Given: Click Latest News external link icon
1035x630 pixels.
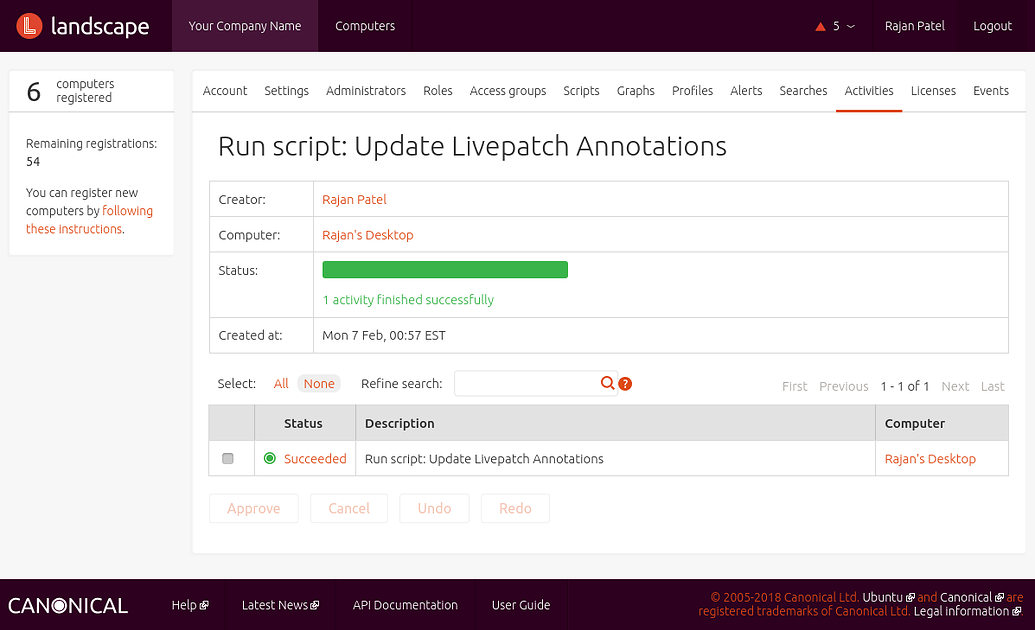Looking at the screenshot, I should [314, 604].
